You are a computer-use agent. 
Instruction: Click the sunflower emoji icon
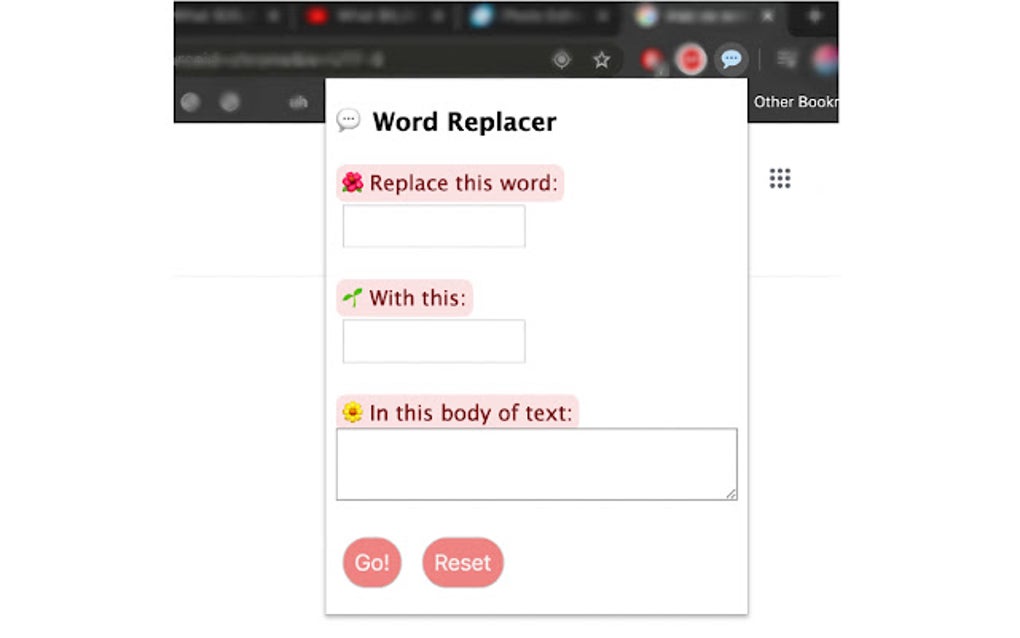[x=353, y=412]
